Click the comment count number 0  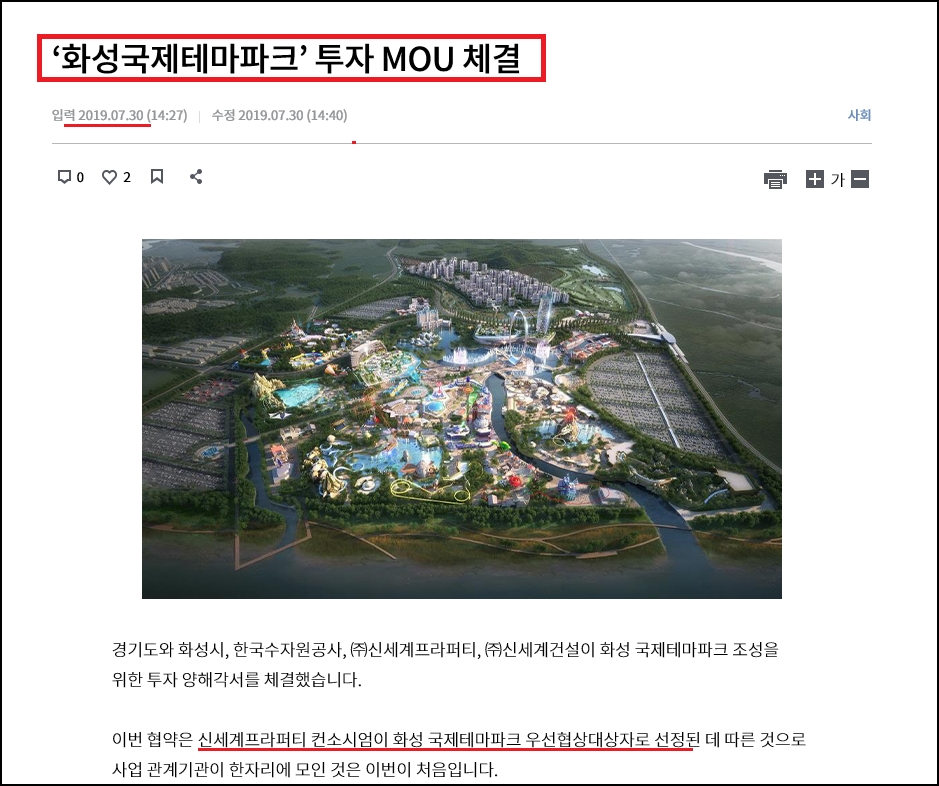pyautogui.click(x=80, y=178)
